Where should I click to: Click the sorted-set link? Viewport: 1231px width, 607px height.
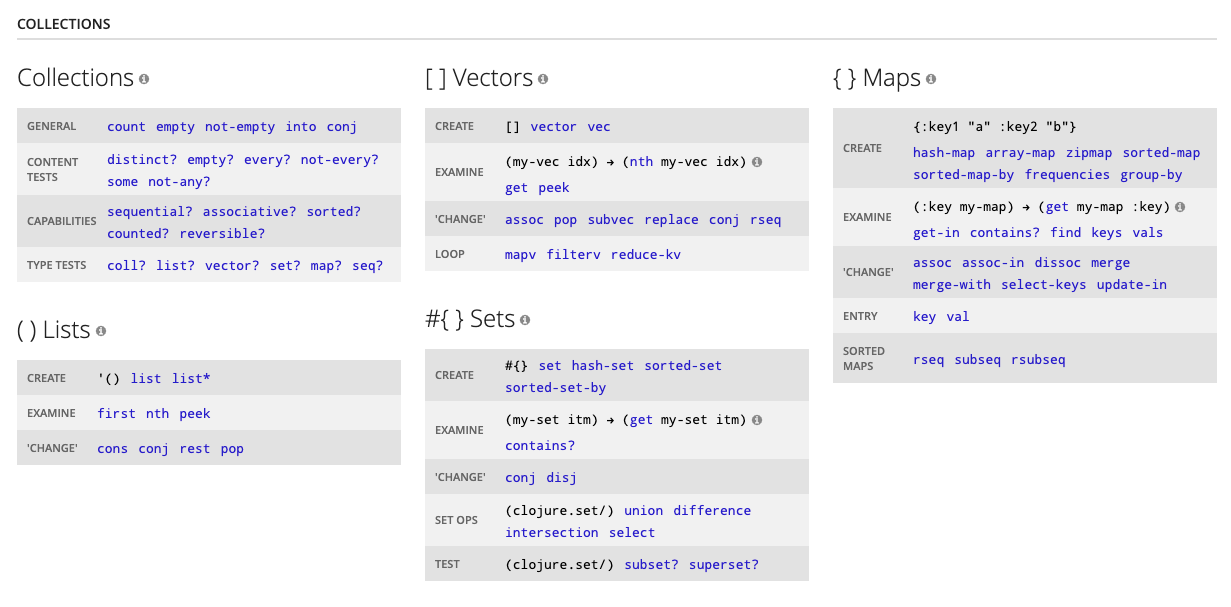(683, 366)
